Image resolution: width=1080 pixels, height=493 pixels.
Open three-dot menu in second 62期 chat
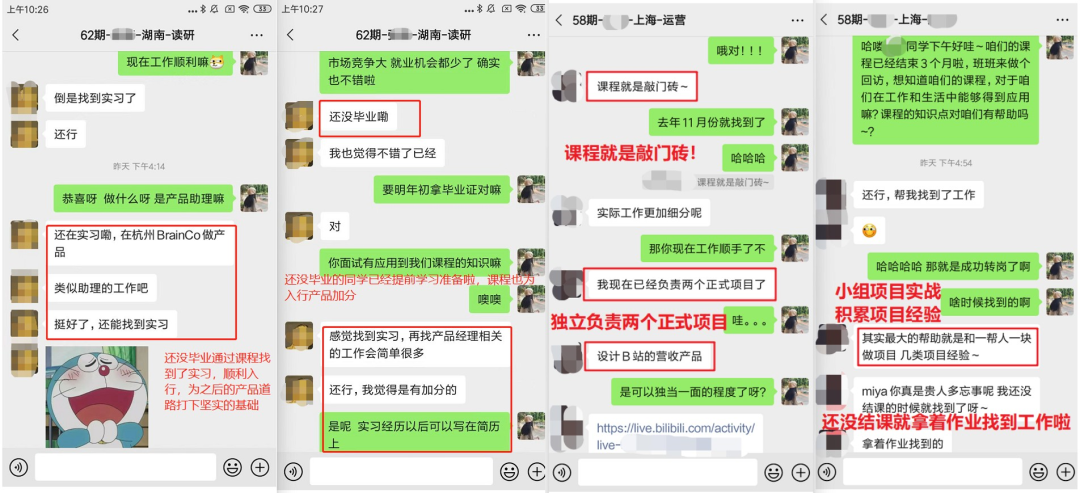point(531,35)
